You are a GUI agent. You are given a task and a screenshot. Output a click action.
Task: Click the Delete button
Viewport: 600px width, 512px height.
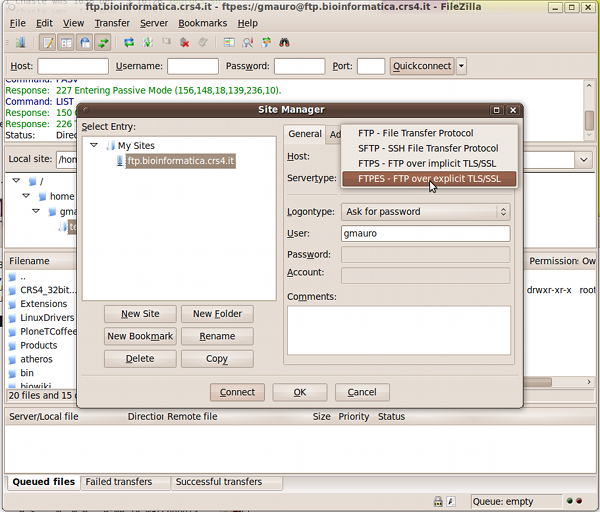(140, 359)
